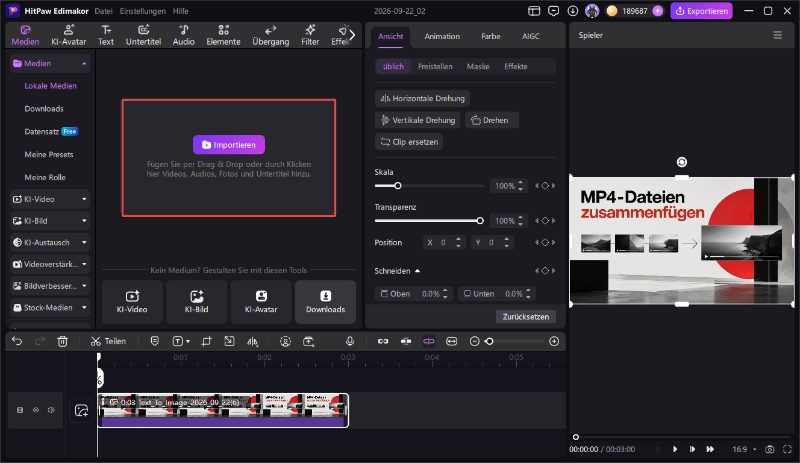Show more top tabs with right chevron
The image size is (800, 463).
click(352, 35)
